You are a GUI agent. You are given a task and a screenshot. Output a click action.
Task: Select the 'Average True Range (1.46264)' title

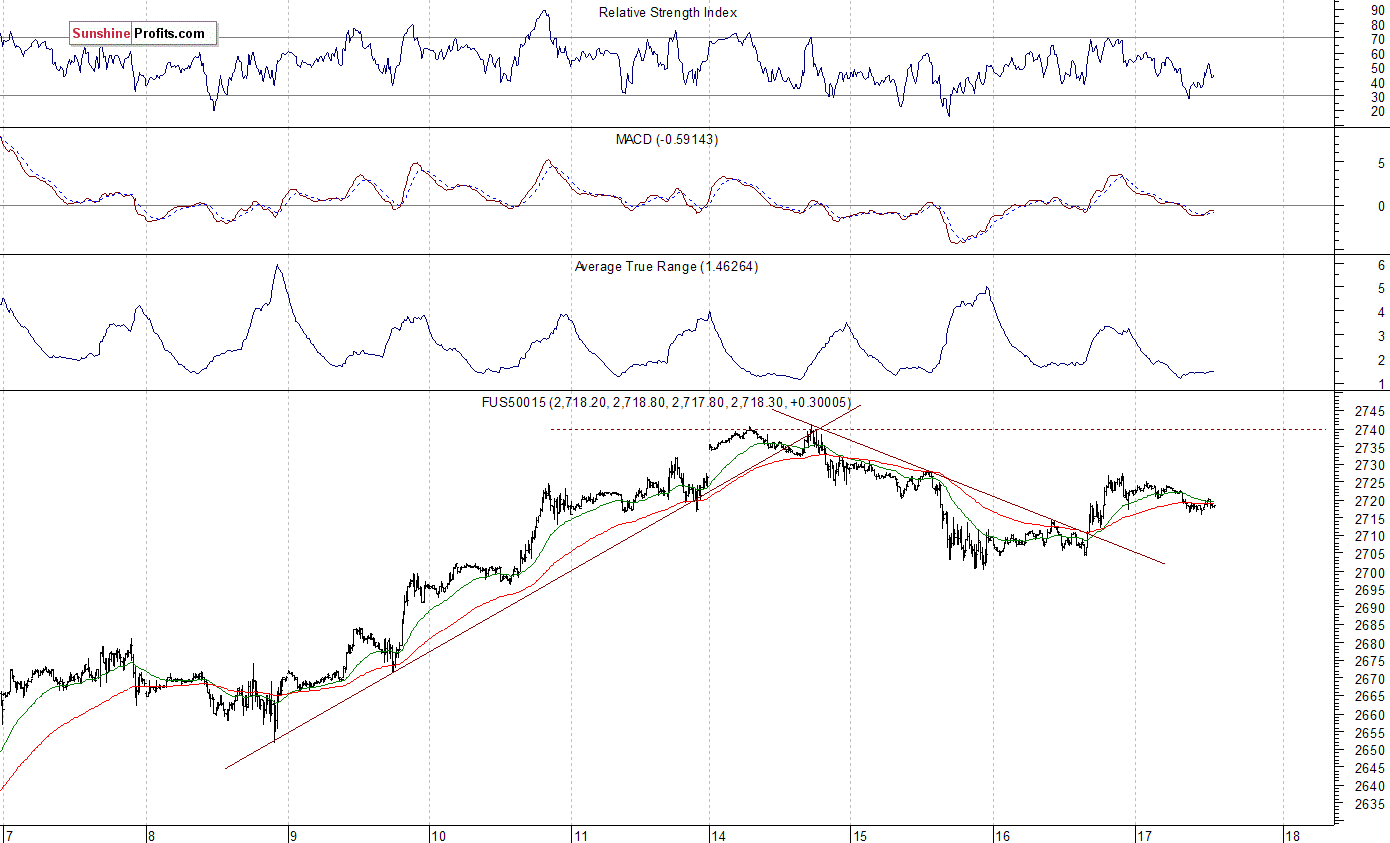(666, 267)
